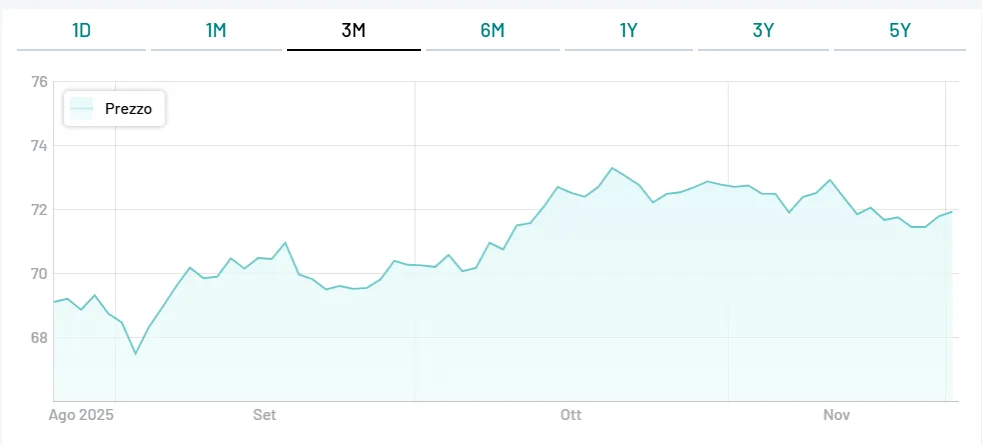Select the 1D time range tab
Image resolution: width=982 pixels, height=445 pixels.
pyautogui.click(x=82, y=30)
